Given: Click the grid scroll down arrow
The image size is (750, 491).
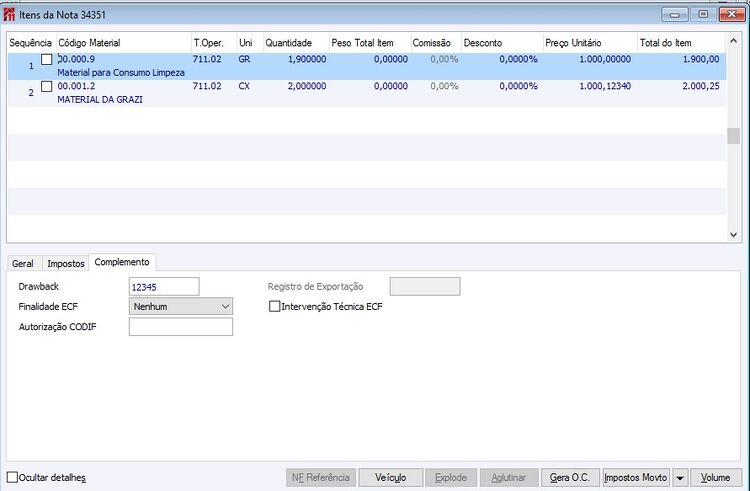Looking at the screenshot, I should point(733,235).
